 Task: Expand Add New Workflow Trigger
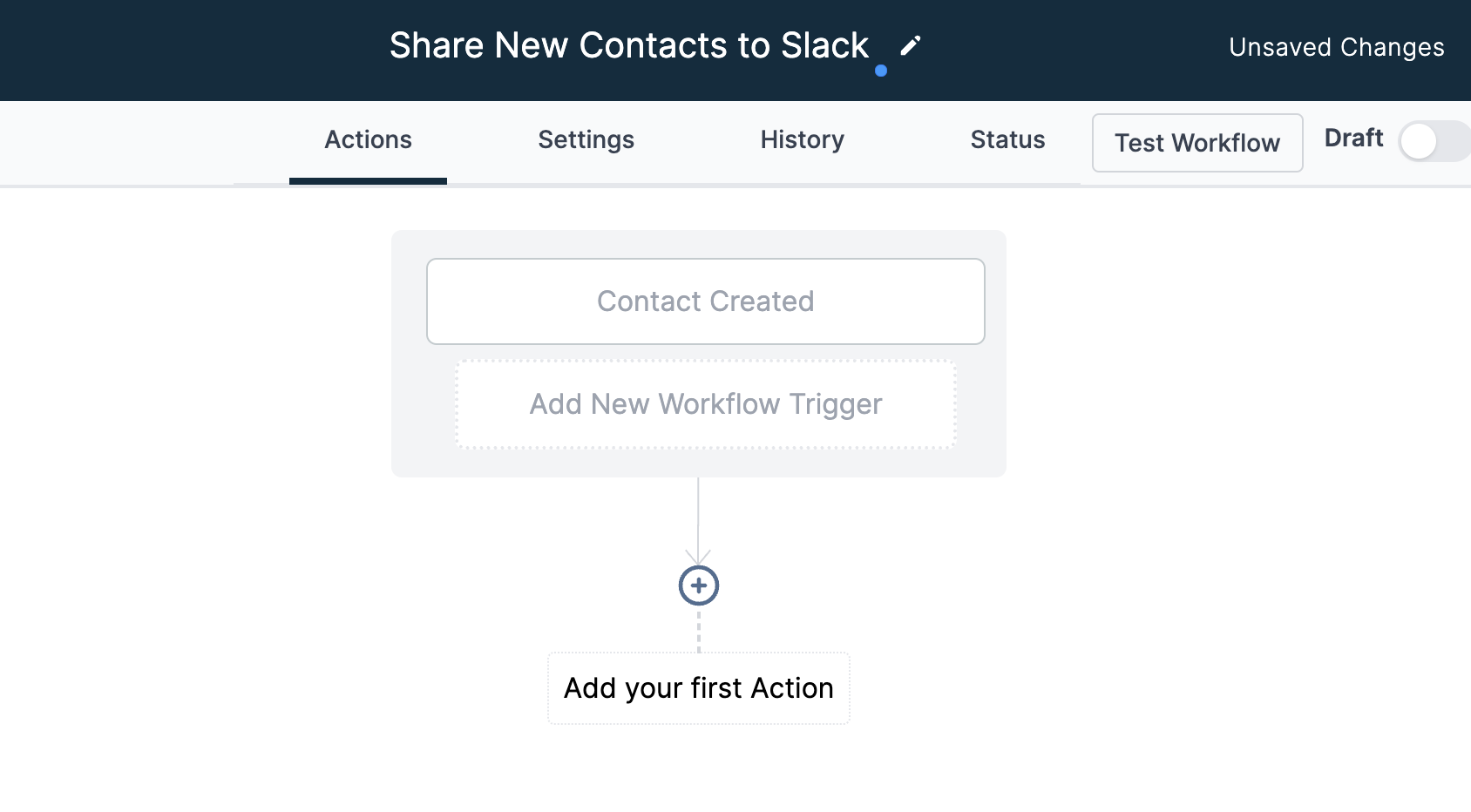[x=705, y=403]
